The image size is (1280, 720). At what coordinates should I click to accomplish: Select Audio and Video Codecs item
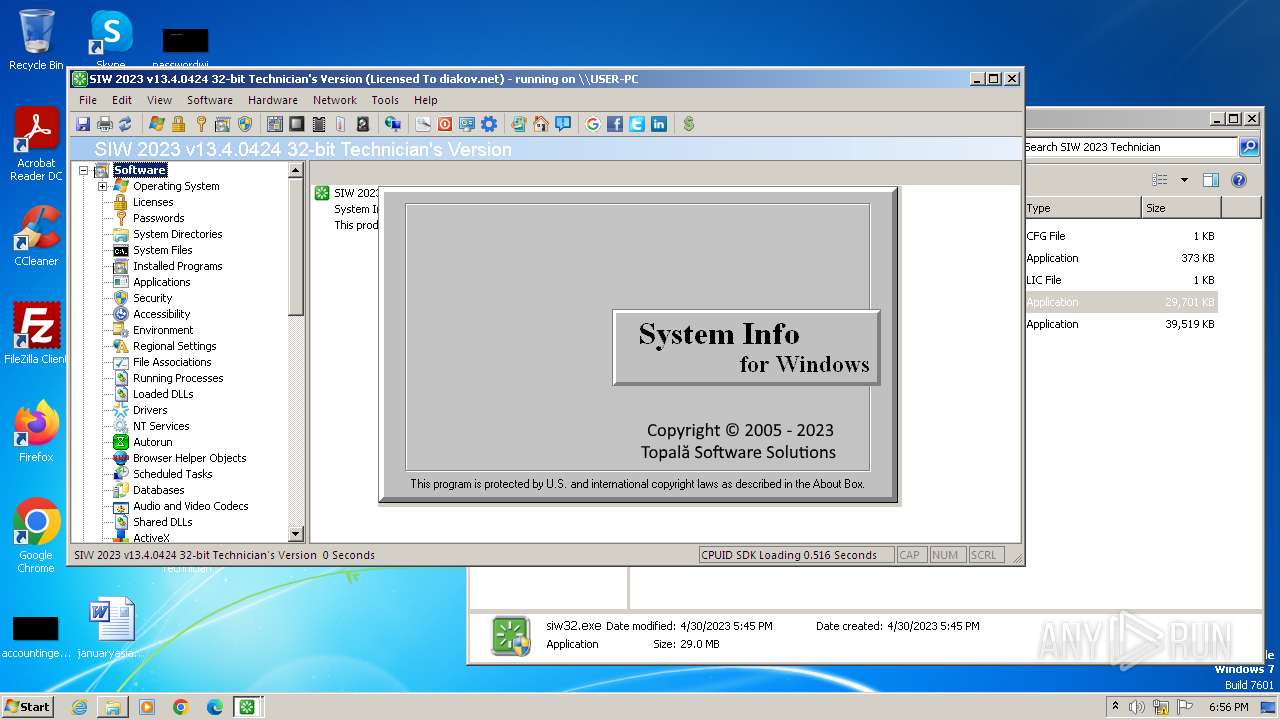click(190, 506)
